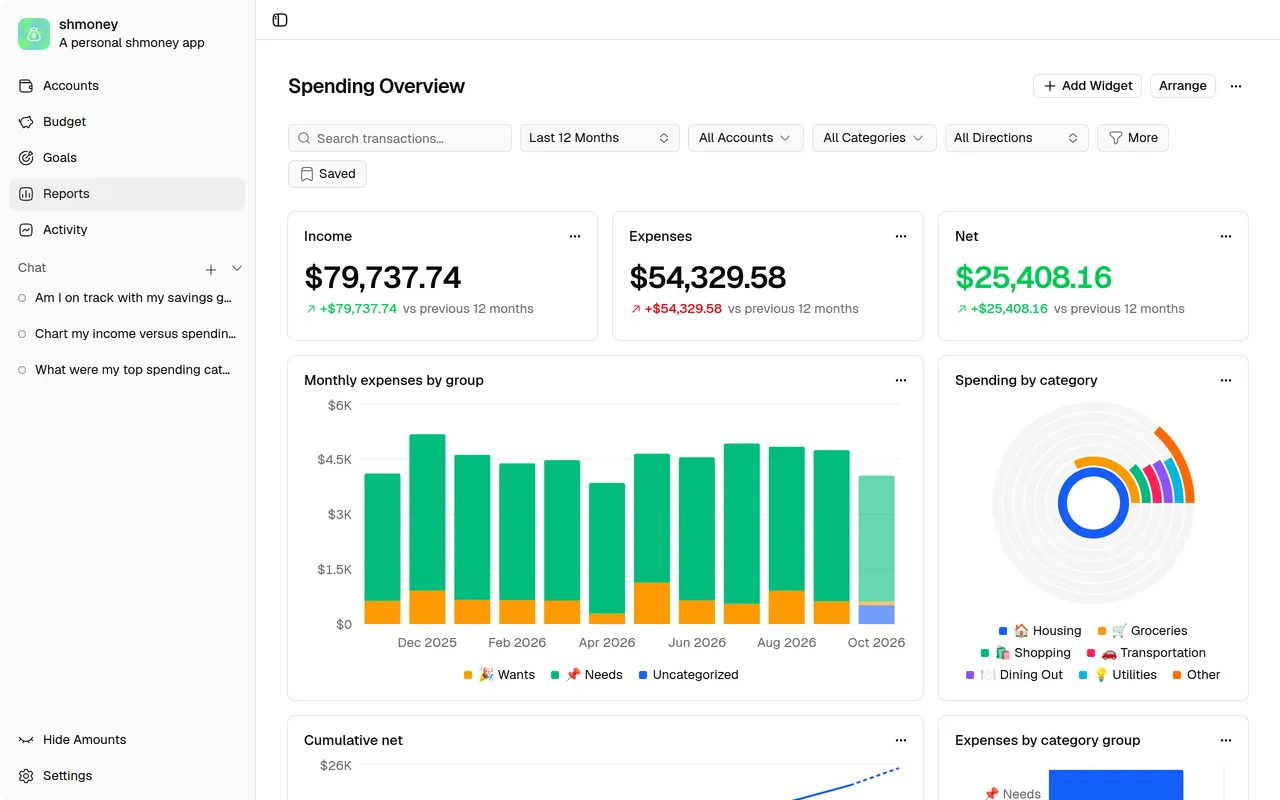1280x800 pixels.
Task: Open Budget in the sidebar
Action: [127, 122]
